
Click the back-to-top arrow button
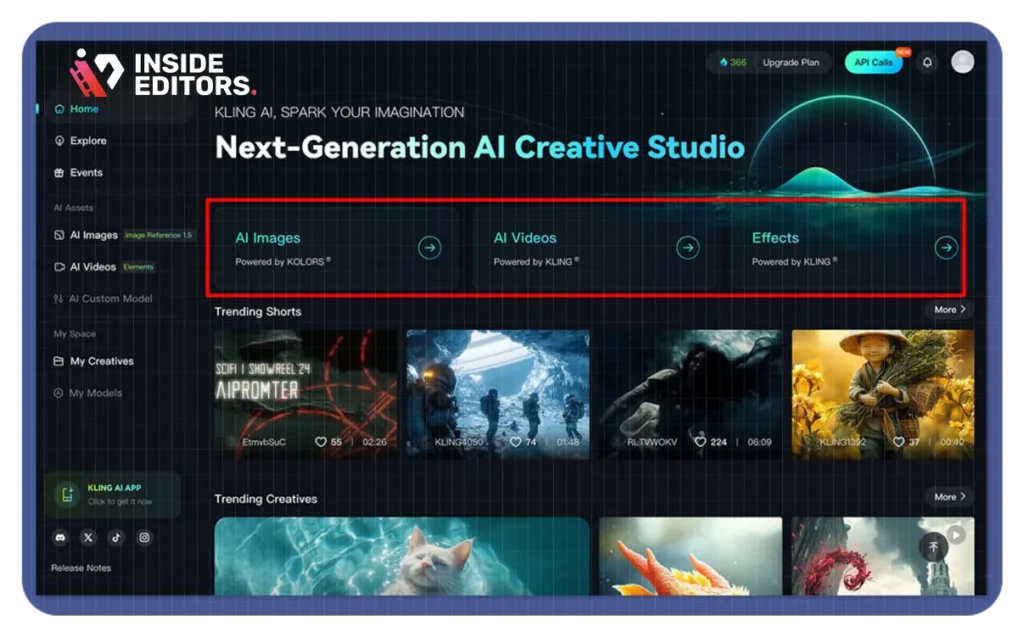click(x=933, y=547)
